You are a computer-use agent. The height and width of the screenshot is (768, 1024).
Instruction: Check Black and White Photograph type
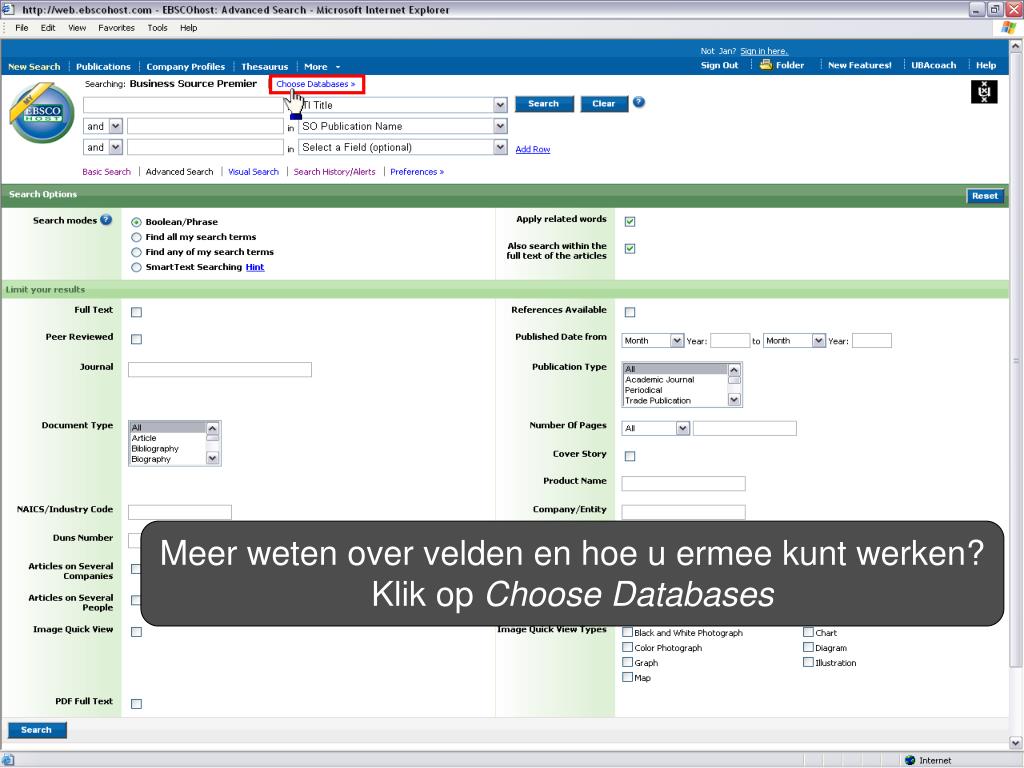[628, 632]
